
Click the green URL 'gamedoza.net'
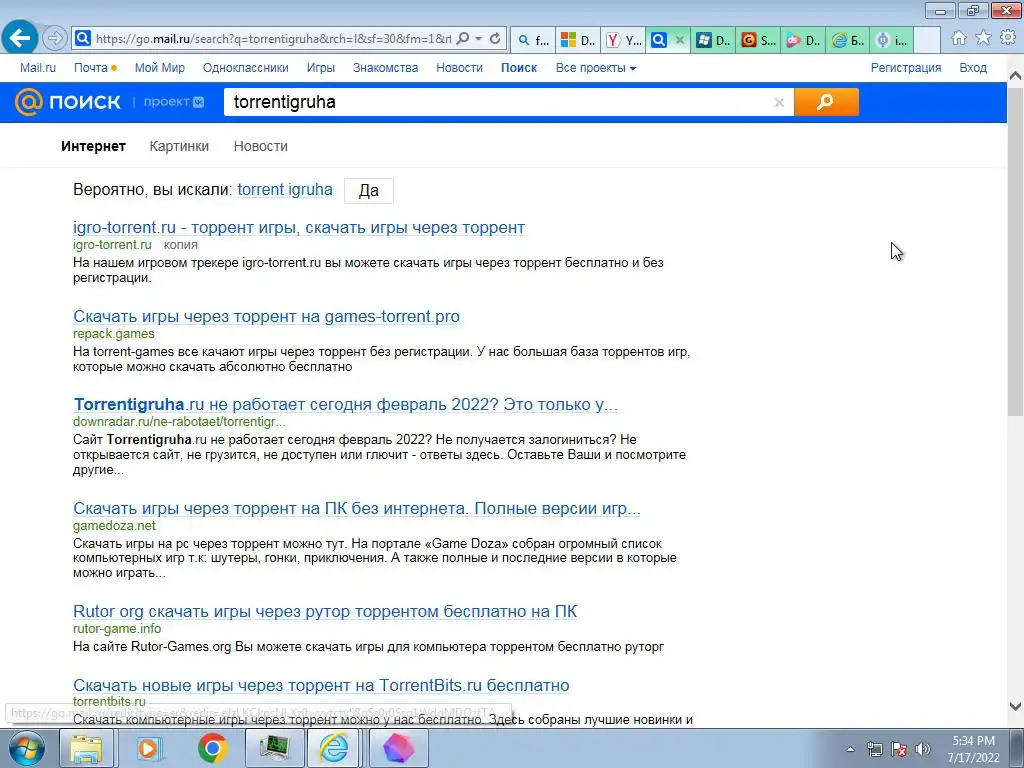point(114,526)
